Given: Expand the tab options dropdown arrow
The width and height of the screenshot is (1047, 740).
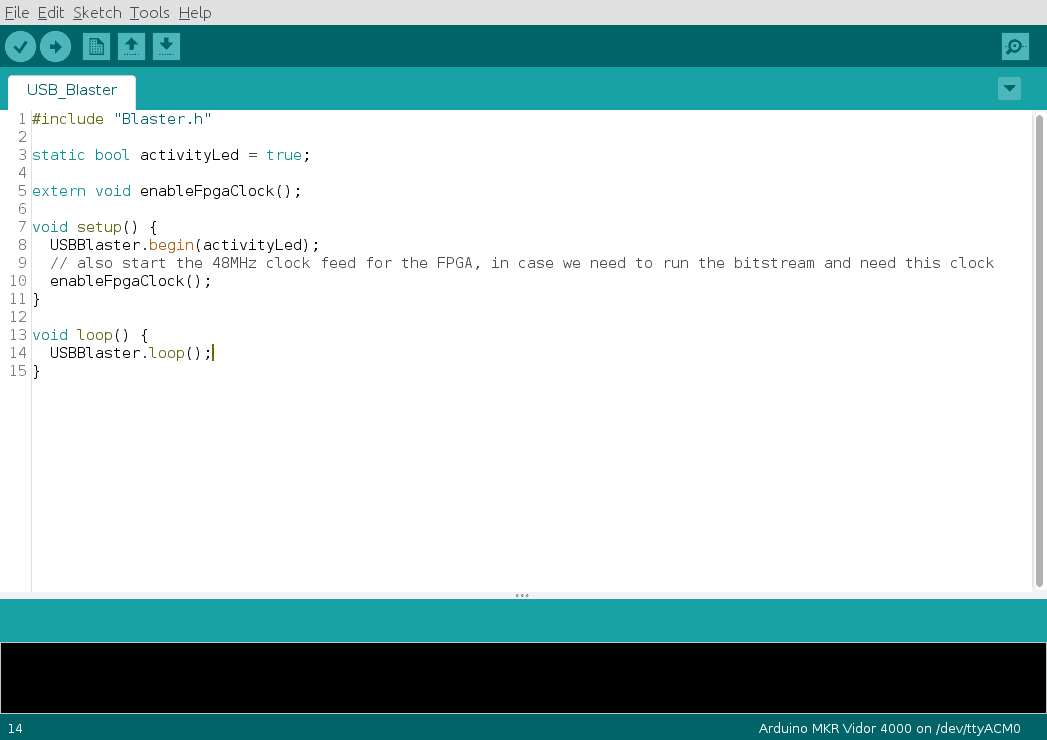Looking at the screenshot, I should 1009,88.
